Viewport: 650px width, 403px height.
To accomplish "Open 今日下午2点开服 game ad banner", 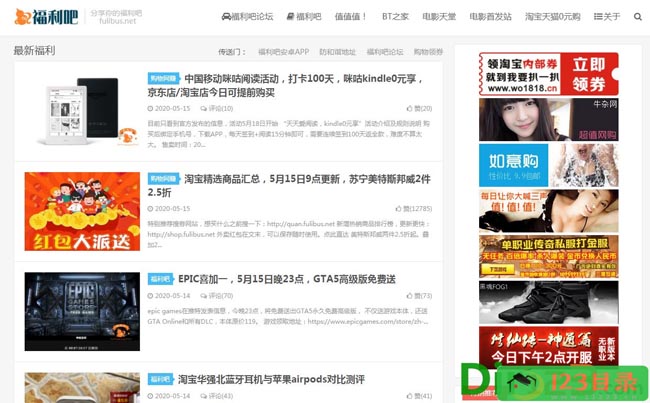I will click(x=548, y=346).
